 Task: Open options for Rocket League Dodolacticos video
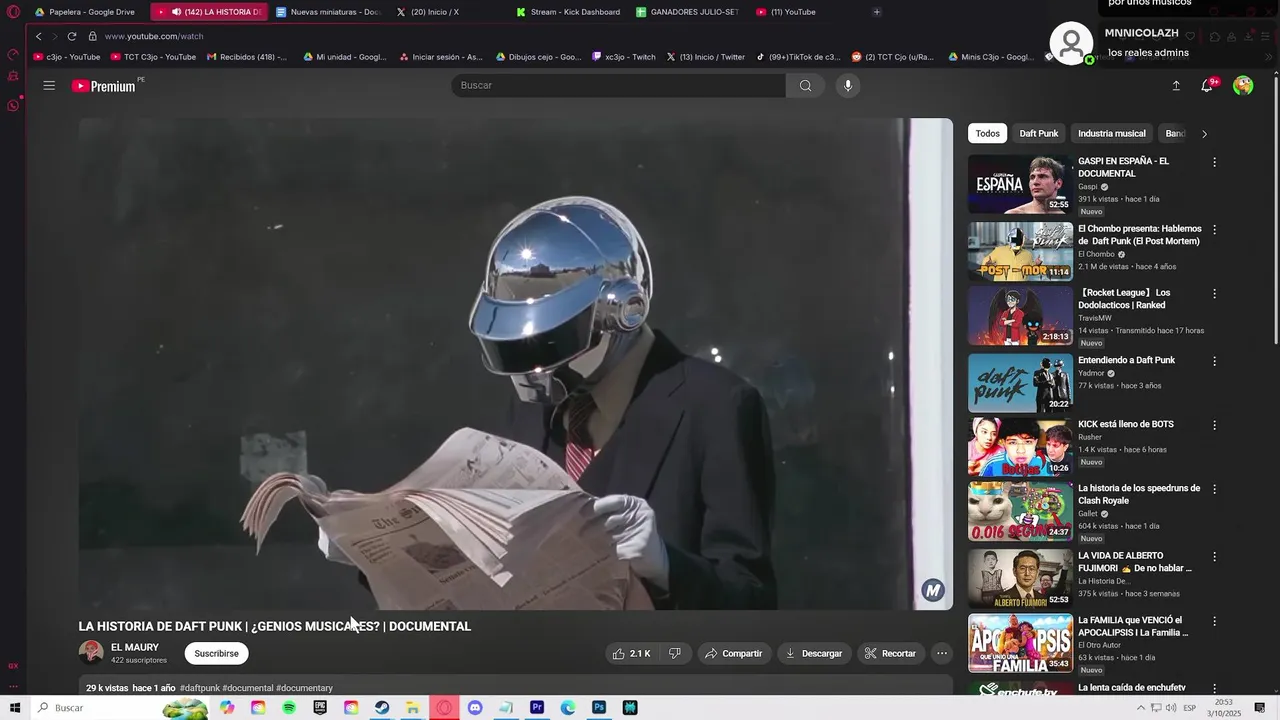click(1215, 294)
